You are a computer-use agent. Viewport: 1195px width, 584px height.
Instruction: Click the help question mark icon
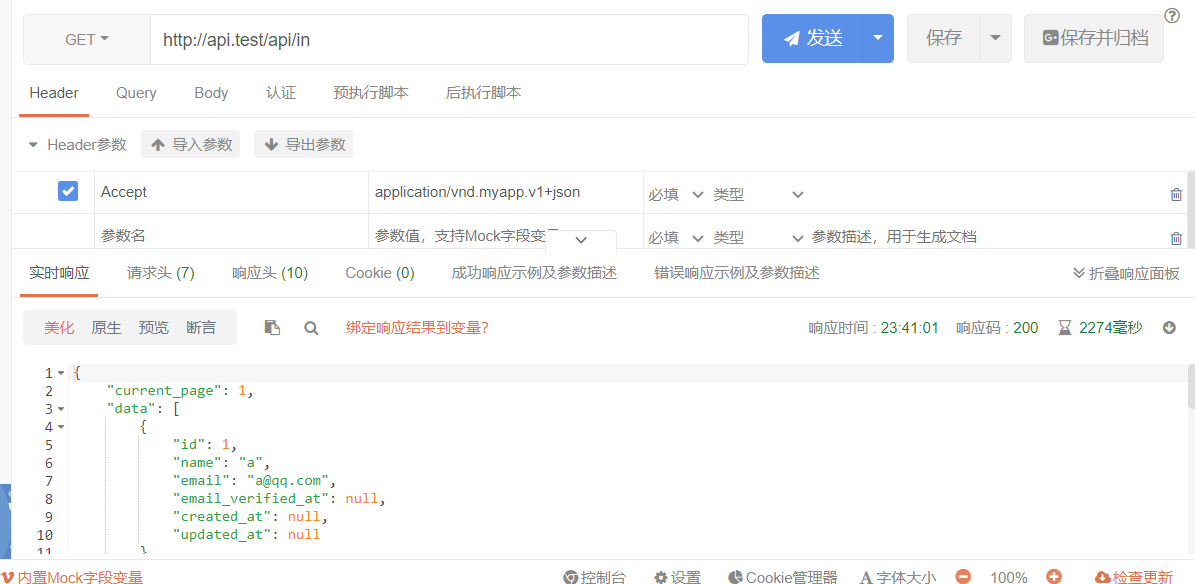[1172, 16]
